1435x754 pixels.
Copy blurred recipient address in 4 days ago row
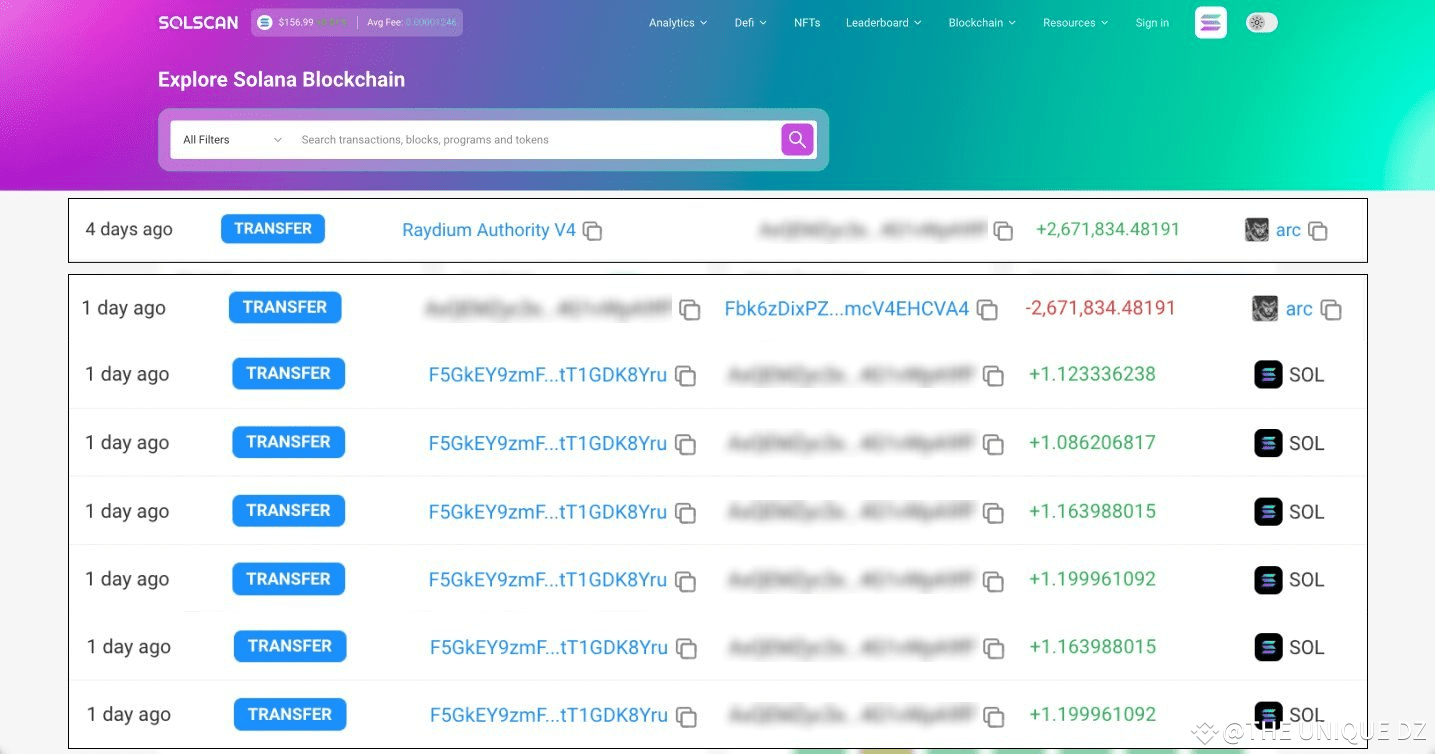(1003, 231)
